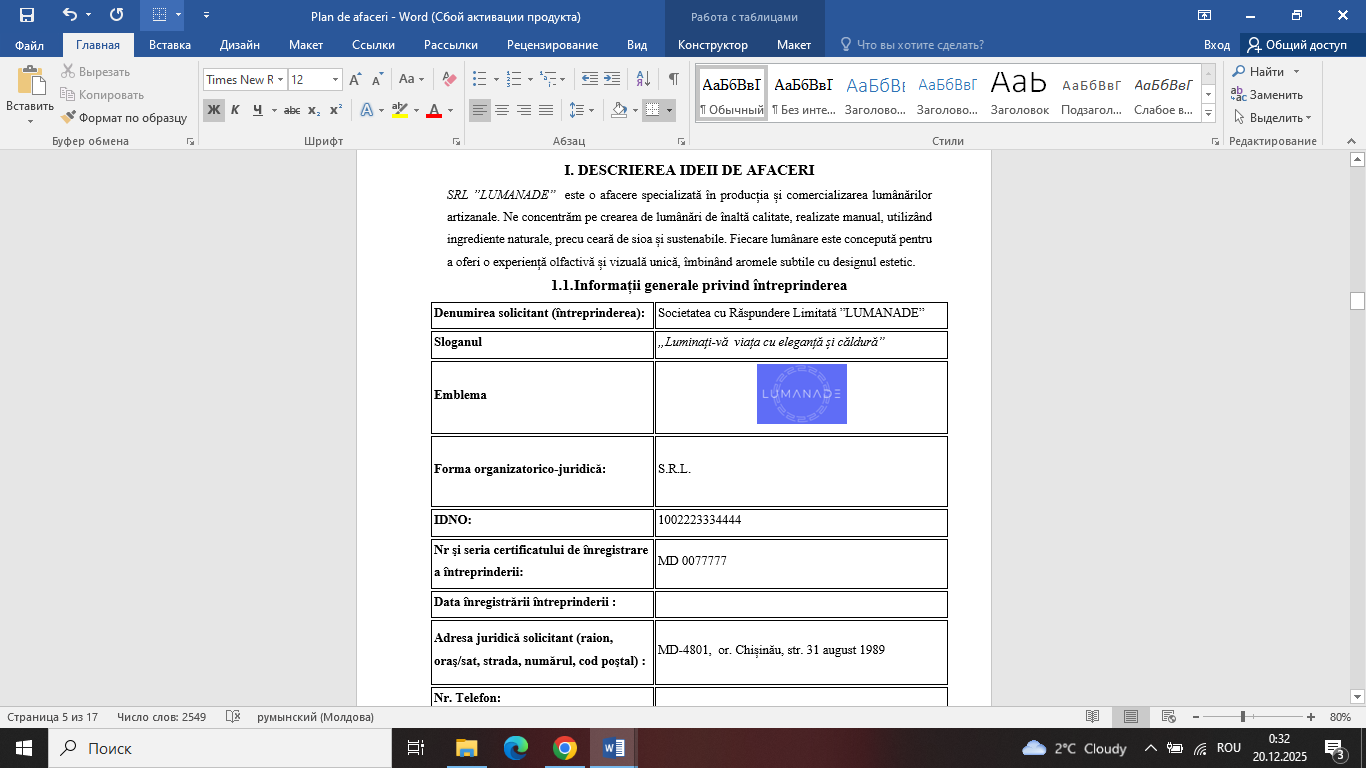Show paragraph marks with pilcrow icon
This screenshot has height=768, width=1366.
pos(674,79)
